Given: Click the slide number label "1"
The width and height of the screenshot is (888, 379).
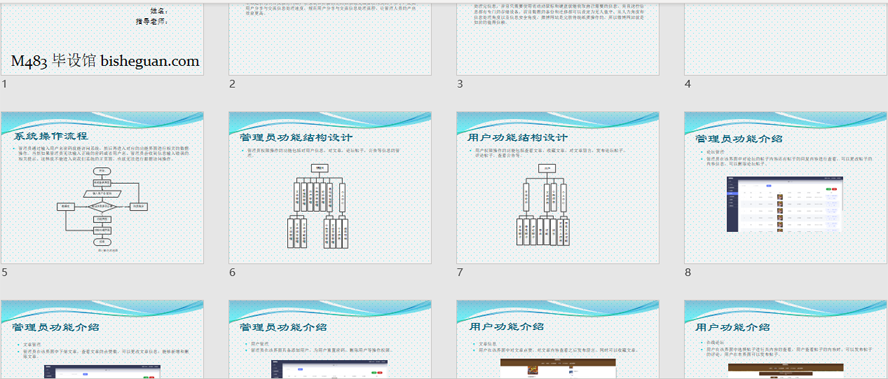Looking at the screenshot, I should click(x=5, y=84).
